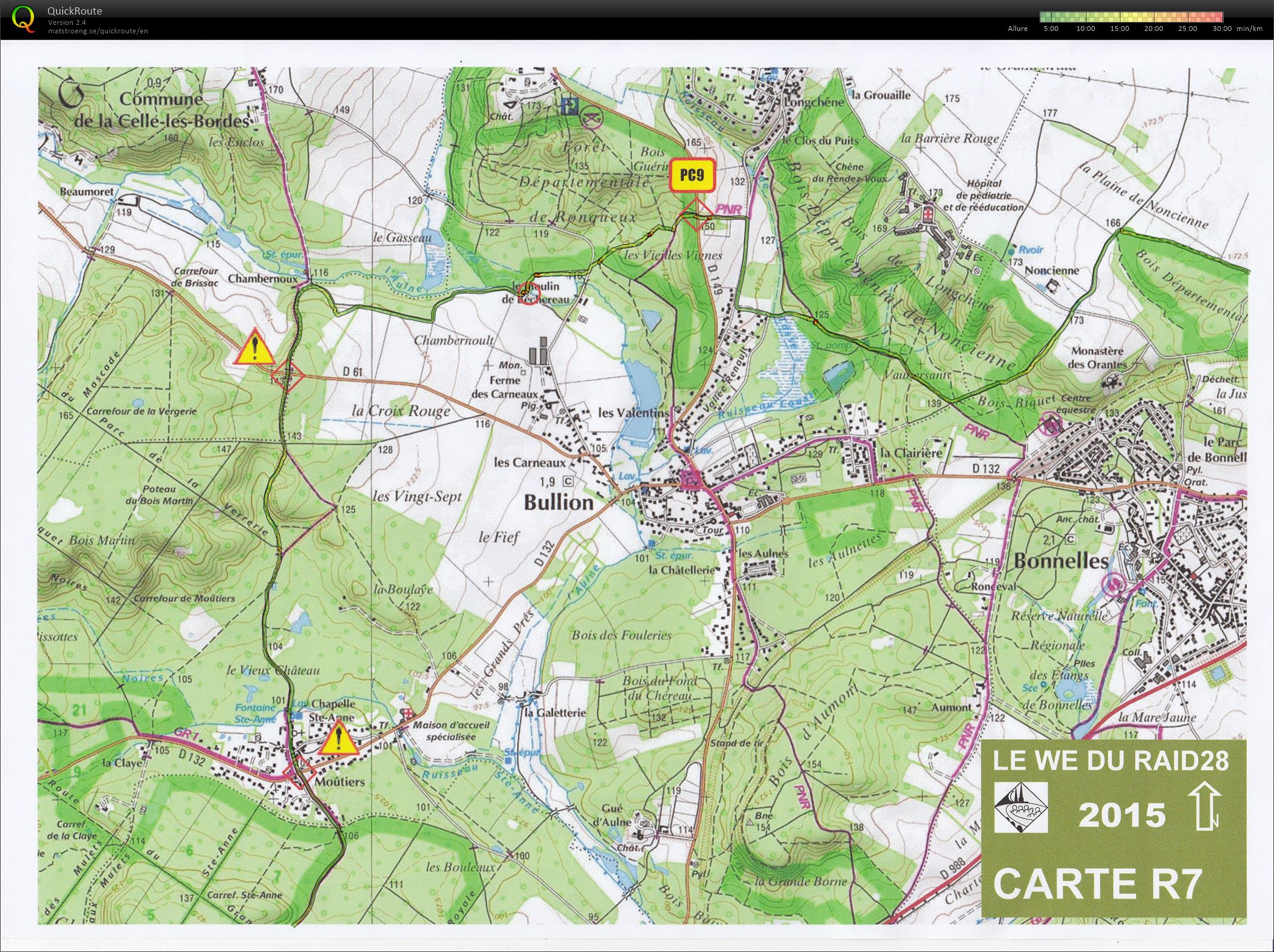The width and height of the screenshot is (1274, 952).
Task: Click the yellow PC9 checkpoint label
Action: click(691, 175)
